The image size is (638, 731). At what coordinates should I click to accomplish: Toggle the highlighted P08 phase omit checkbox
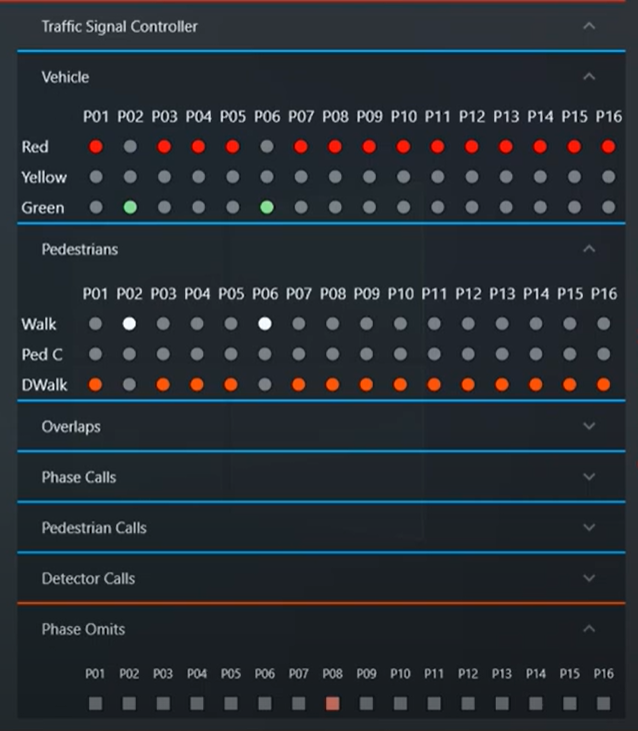[333, 704]
